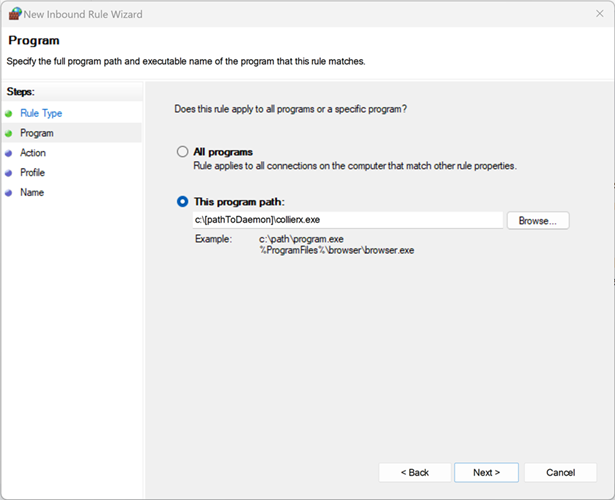This screenshot has height=500, width=615.
Task: Click the firewall wizard title bar icon
Action: coord(15,14)
